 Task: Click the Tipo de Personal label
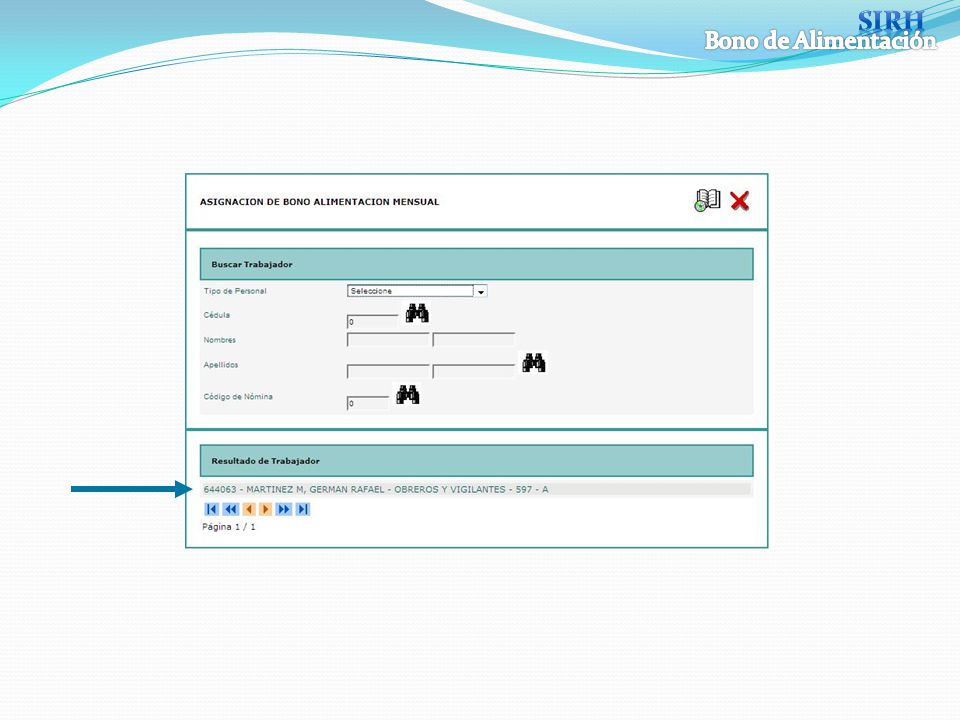235,291
